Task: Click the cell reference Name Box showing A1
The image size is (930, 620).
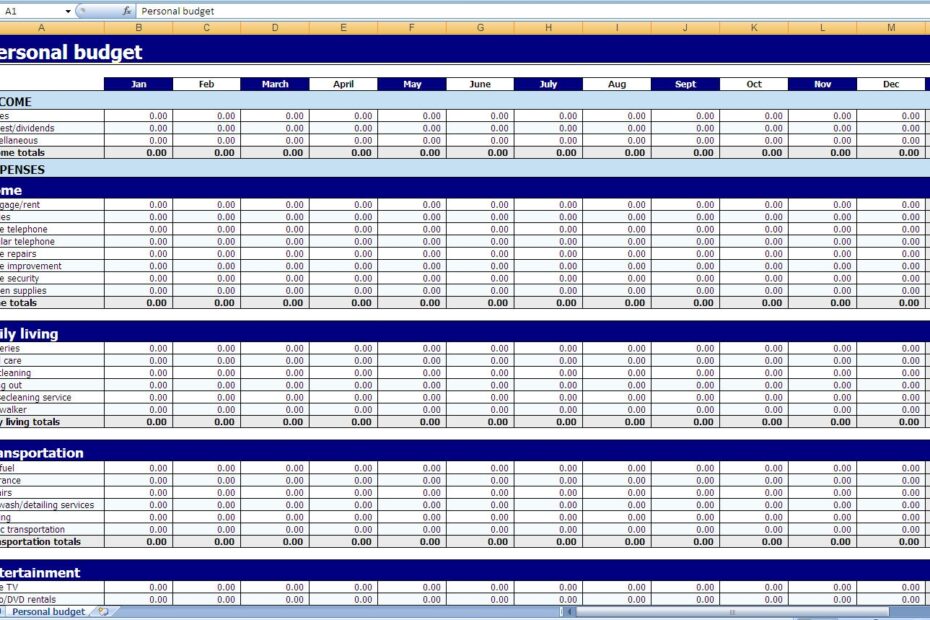Action: tap(20, 11)
